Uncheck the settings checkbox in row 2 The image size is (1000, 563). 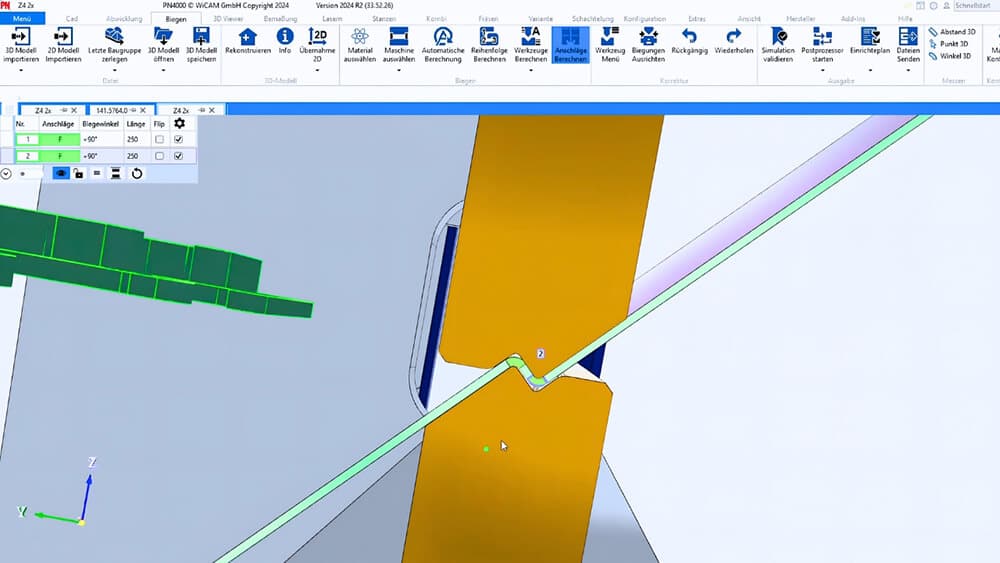(179, 156)
